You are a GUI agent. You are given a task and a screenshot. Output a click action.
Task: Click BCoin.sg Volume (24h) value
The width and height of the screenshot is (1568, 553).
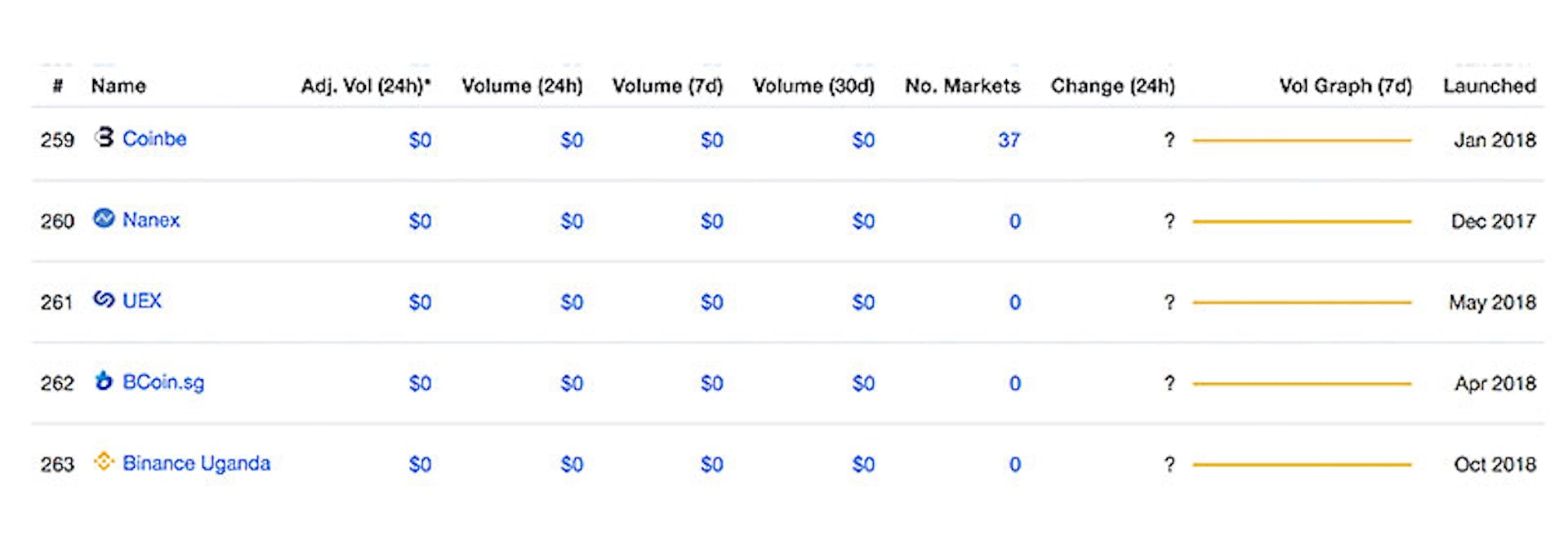coord(572,383)
